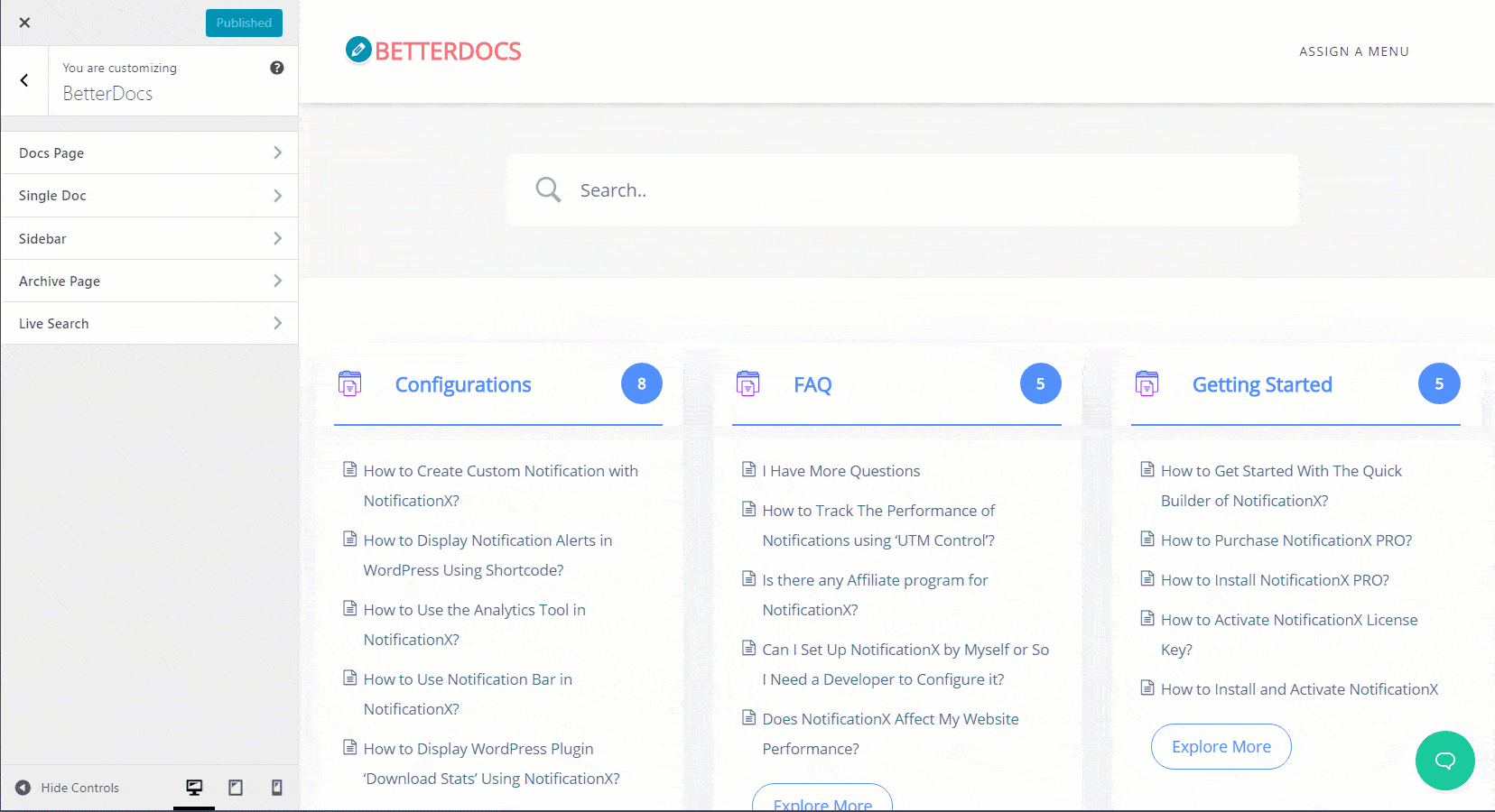Click Explore More under Getting Started

click(1221, 746)
